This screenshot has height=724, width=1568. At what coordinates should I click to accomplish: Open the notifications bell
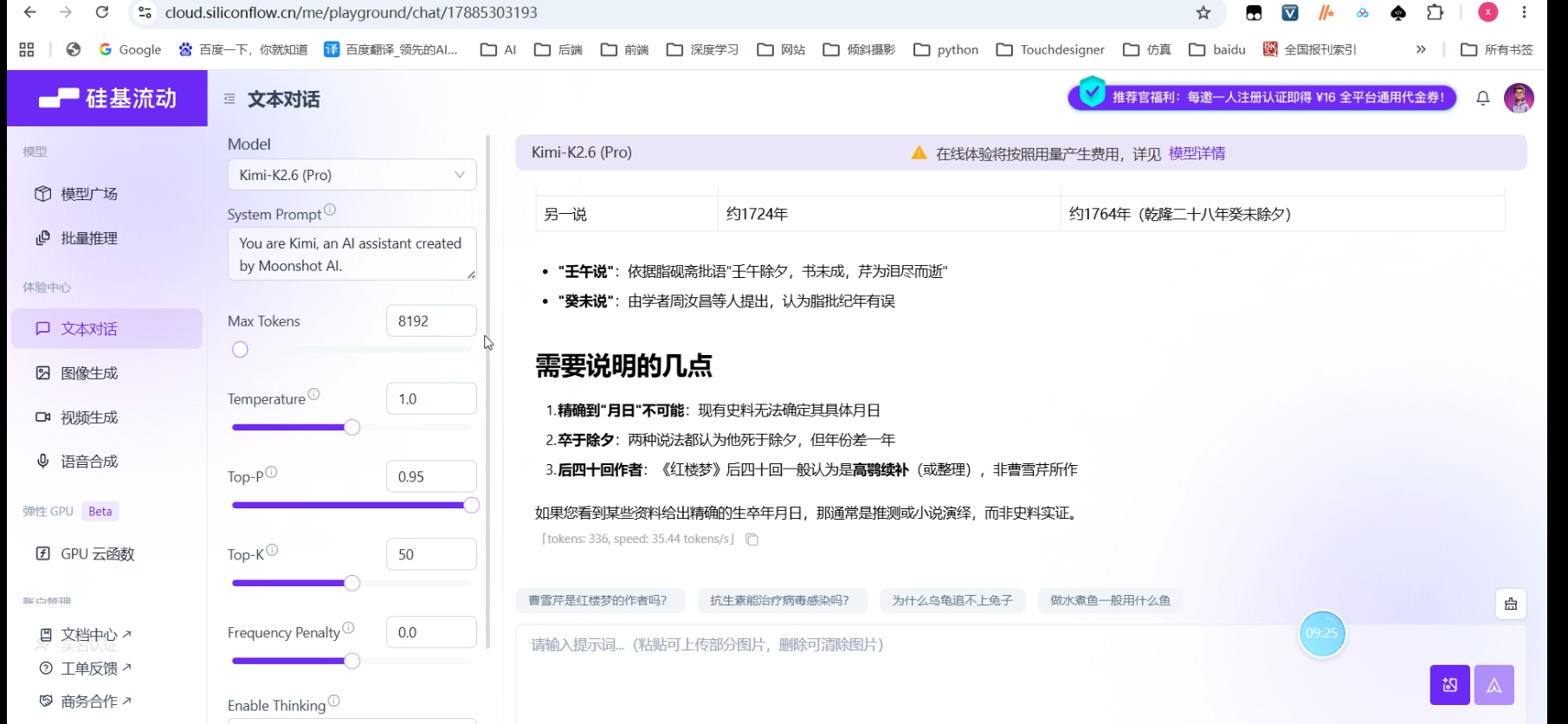(x=1483, y=98)
